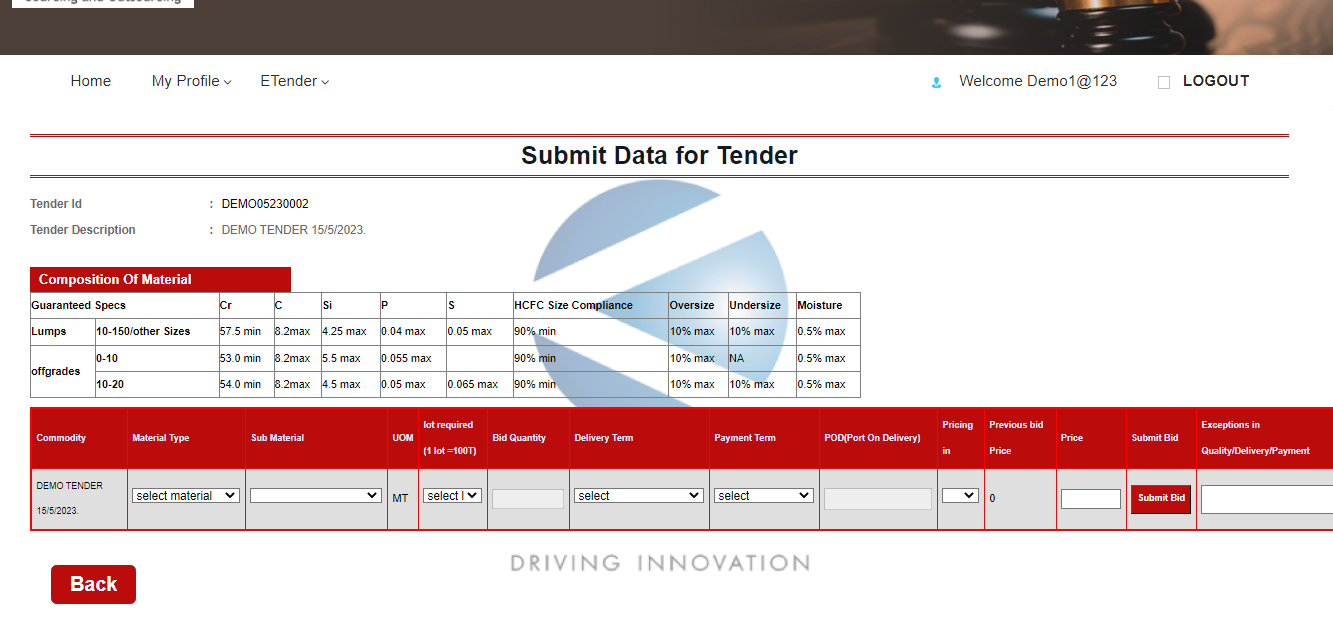Open the Sub Material dropdown

click(316, 495)
